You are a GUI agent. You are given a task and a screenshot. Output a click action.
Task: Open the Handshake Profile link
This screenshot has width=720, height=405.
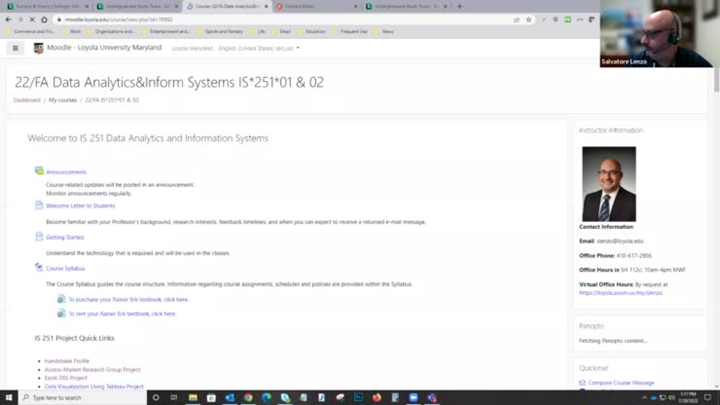click(67, 361)
